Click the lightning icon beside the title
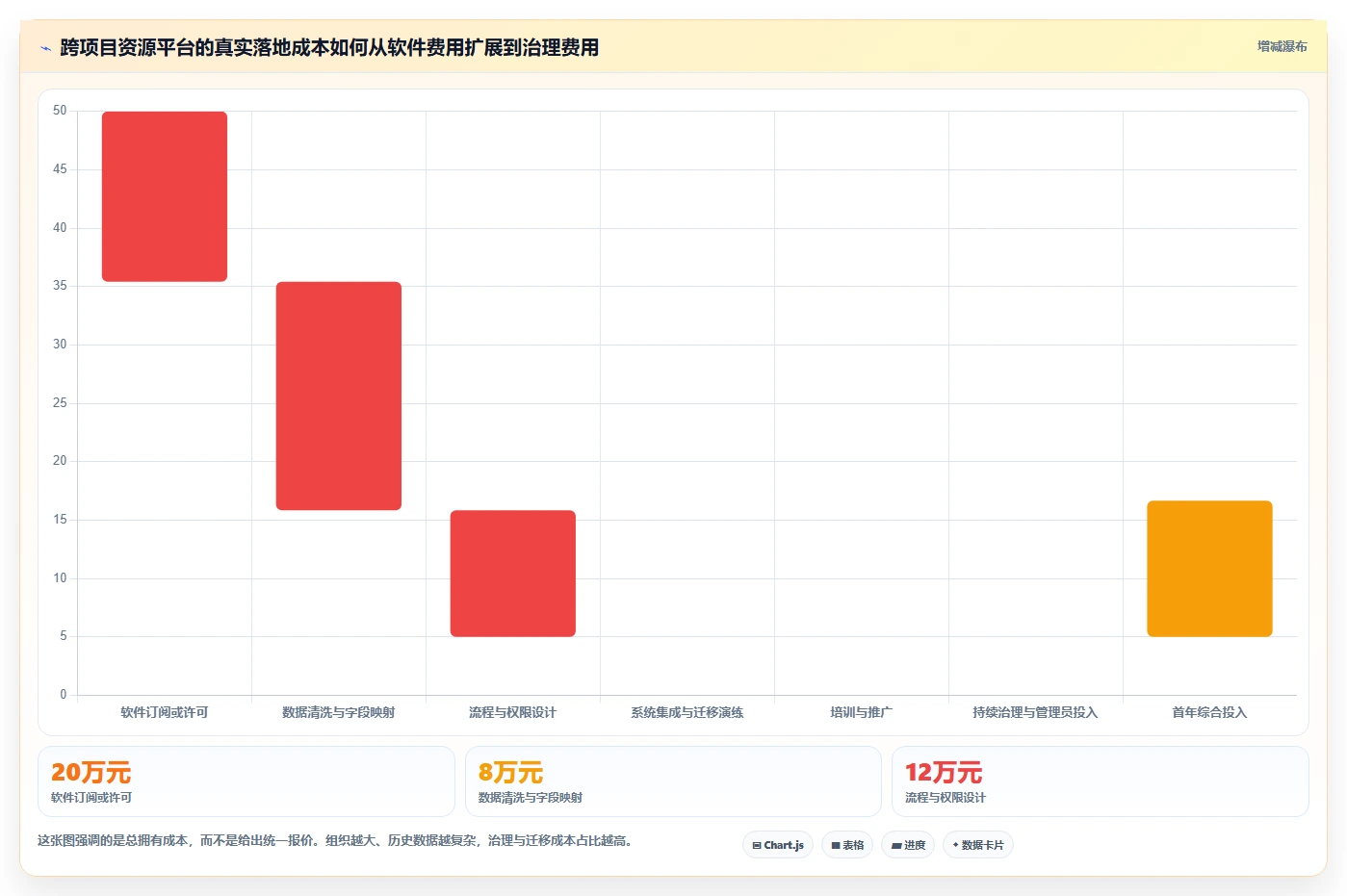 (45, 48)
